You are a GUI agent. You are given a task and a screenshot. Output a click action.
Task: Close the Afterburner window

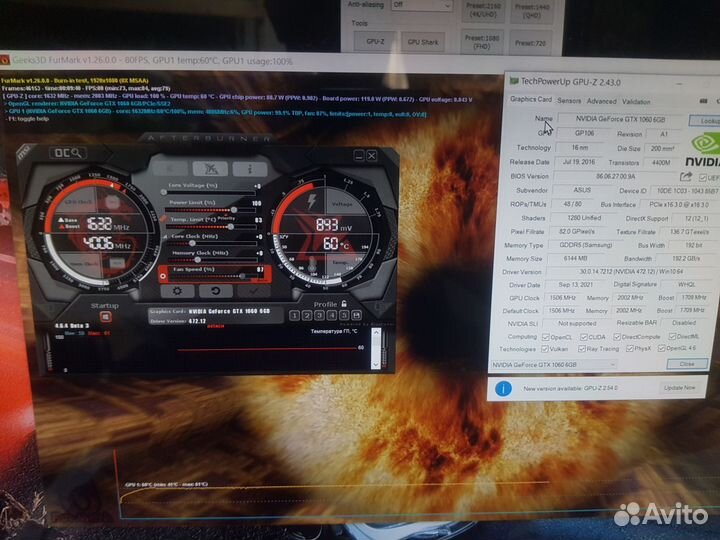click(371, 155)
